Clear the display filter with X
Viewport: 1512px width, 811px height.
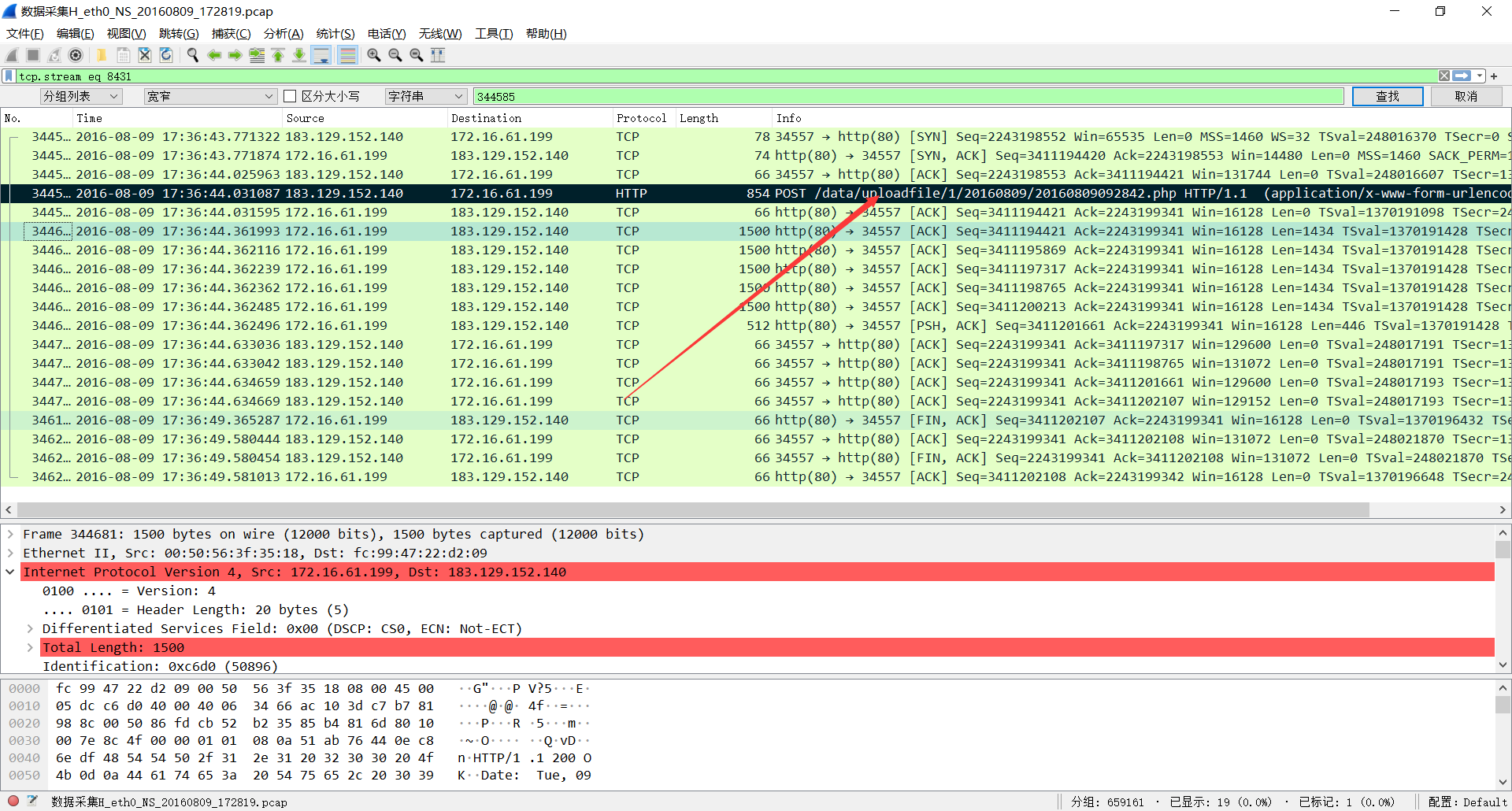(x=1444, y=76)
